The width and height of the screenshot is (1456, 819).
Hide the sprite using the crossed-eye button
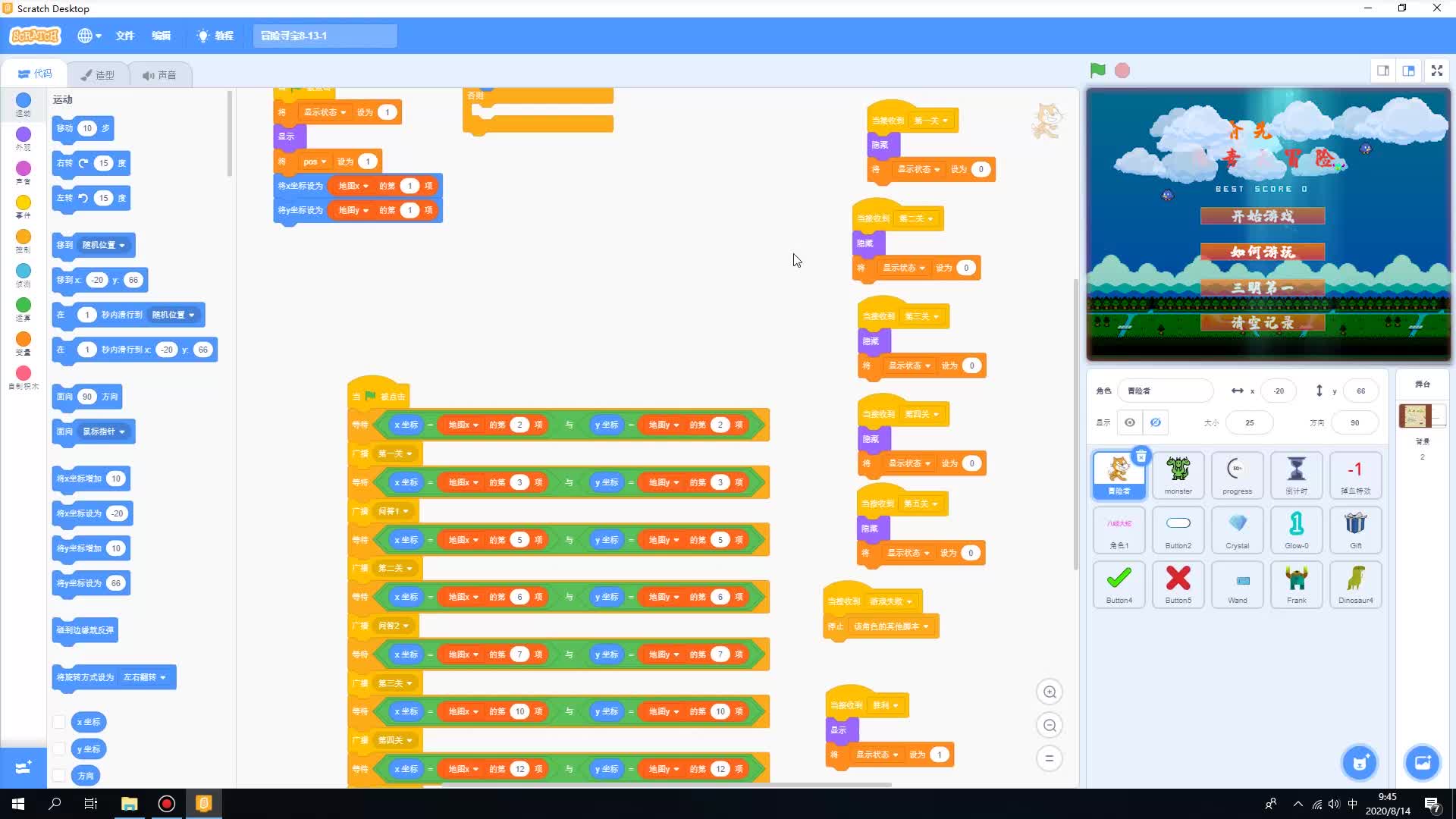click(x=1155, y=422)
